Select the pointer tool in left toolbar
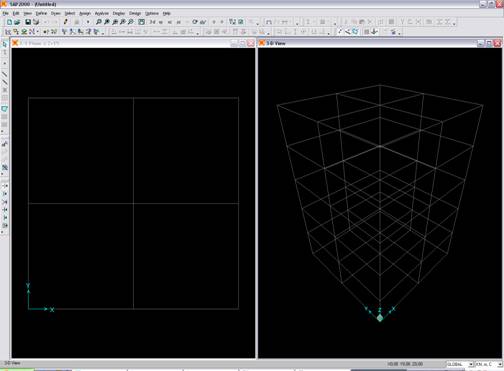Image resolution: width=504 pixels, height=371 pixels. (x=5, y=44)
